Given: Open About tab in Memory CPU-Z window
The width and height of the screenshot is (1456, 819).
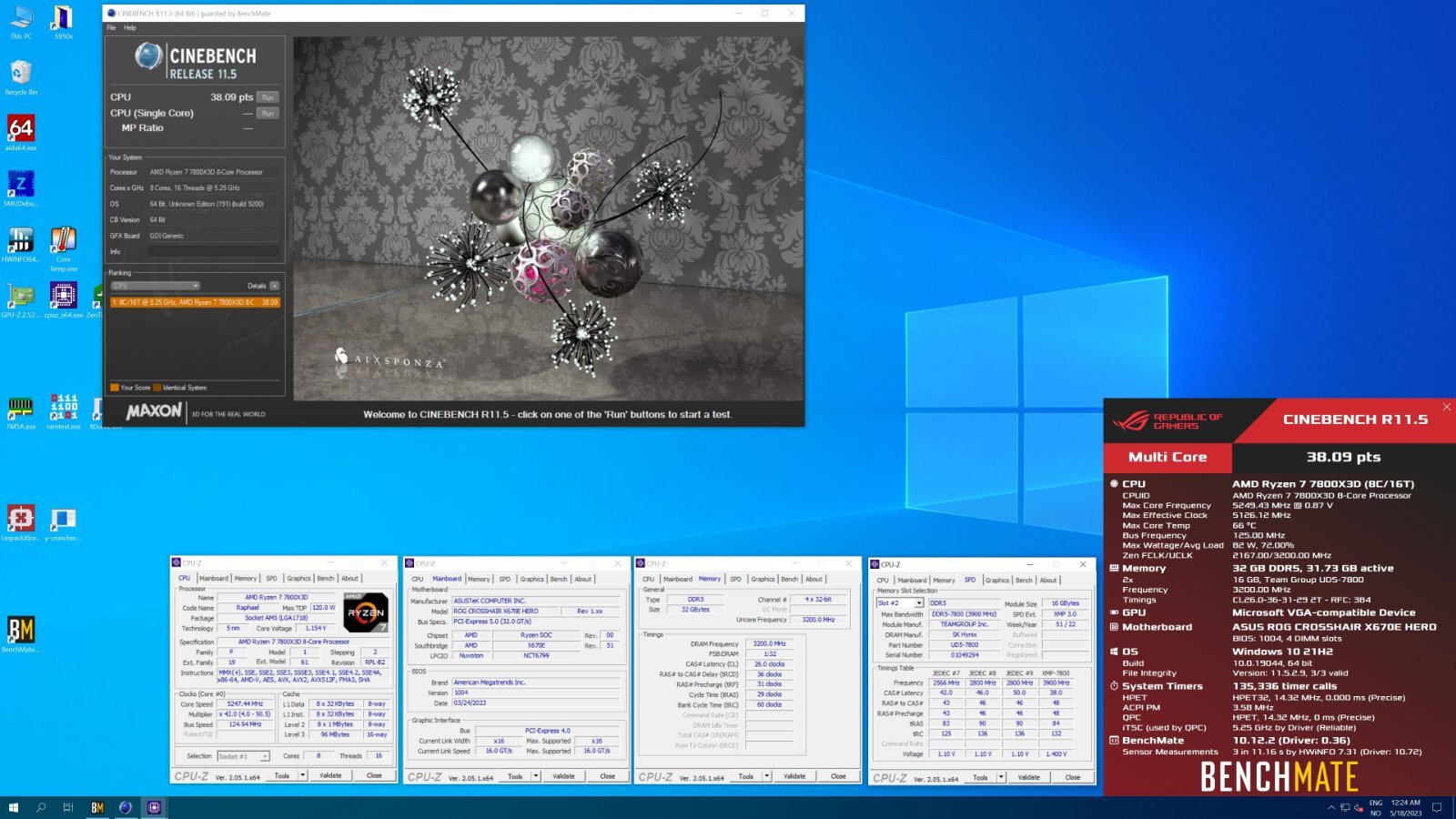Looking at the screenshot, I should [814, 579].
